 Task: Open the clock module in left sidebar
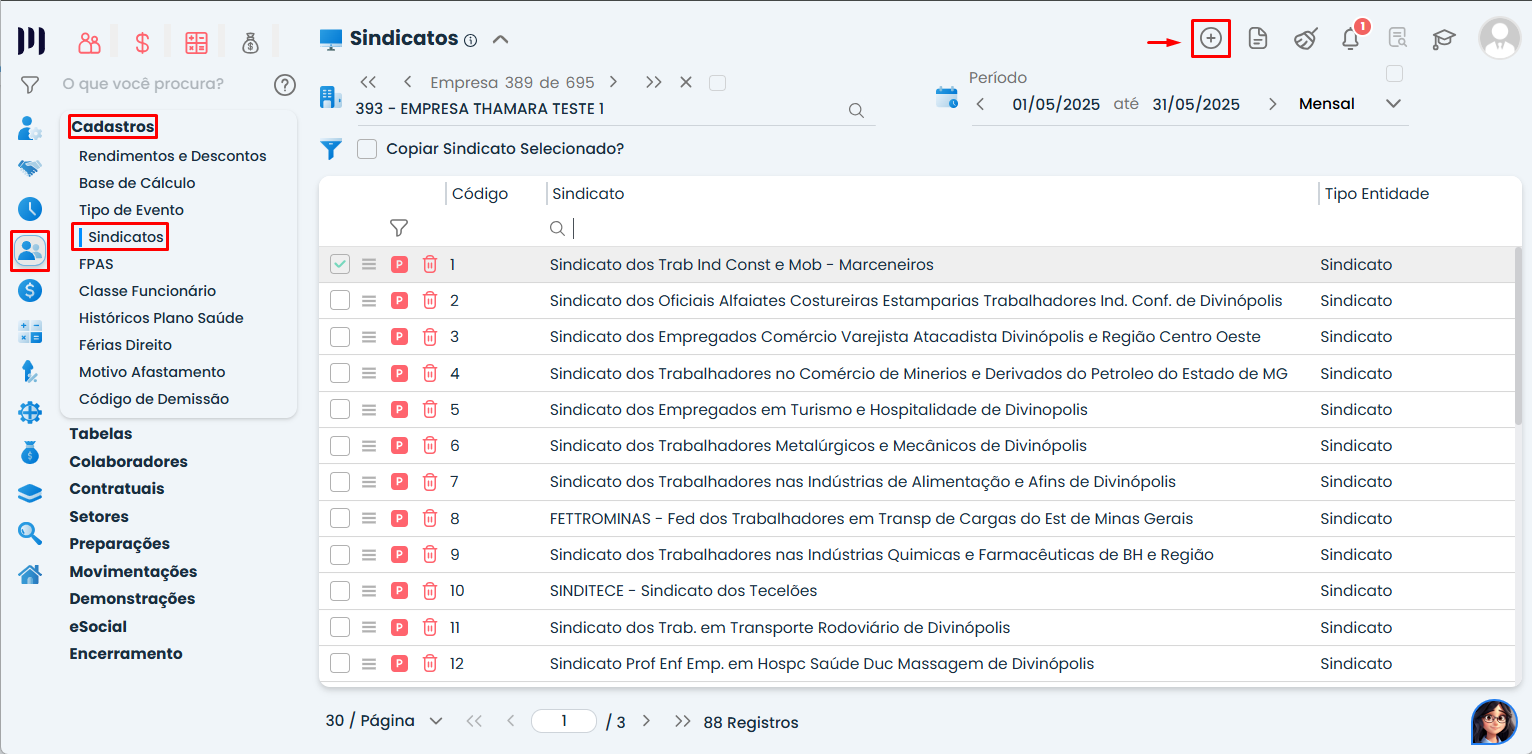pos(30,209)
